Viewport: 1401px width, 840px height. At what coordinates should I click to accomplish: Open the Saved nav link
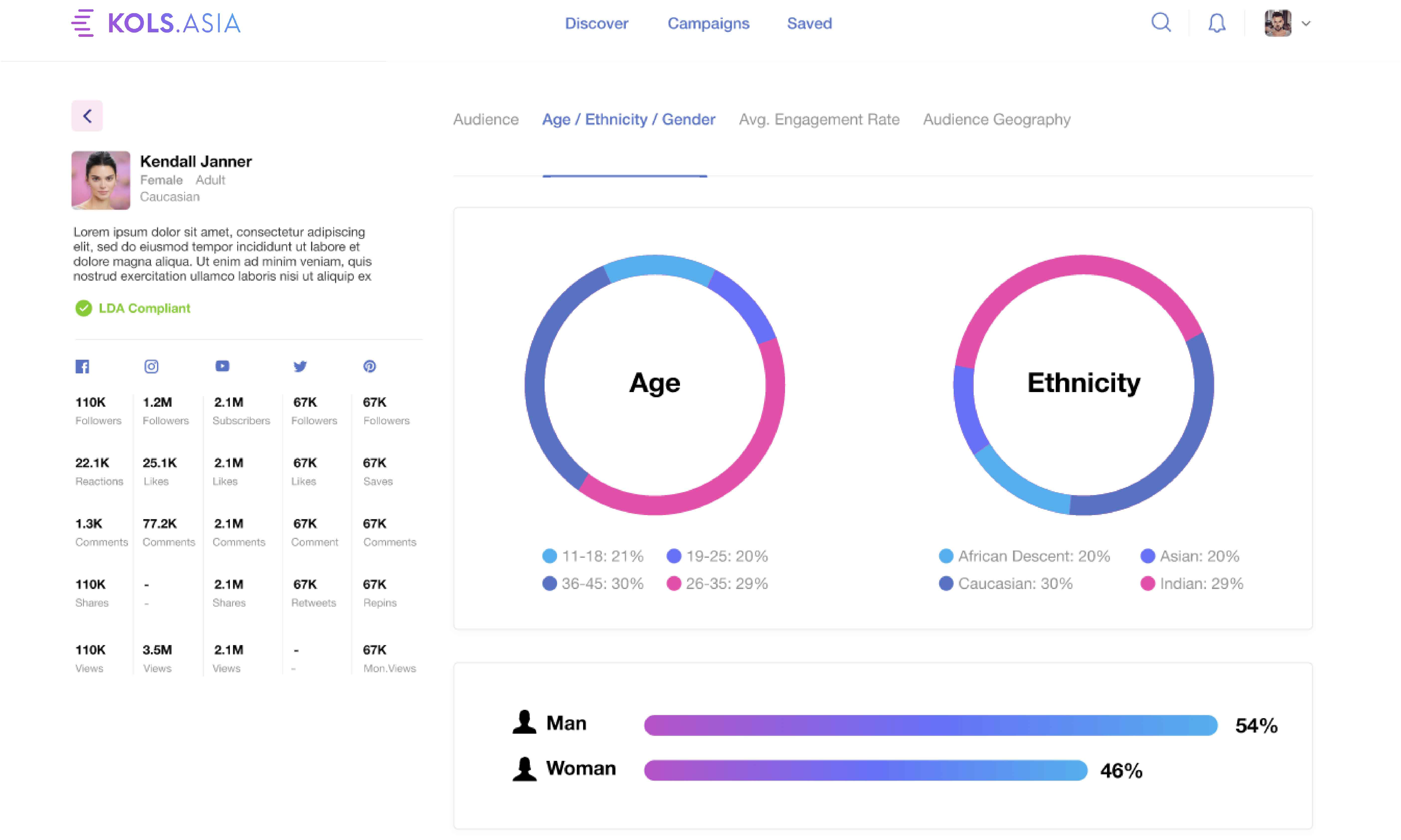pos(809,23)
